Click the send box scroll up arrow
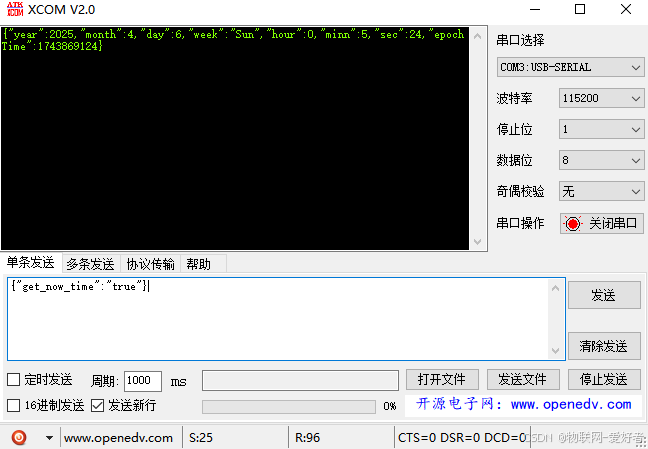 [x=555, y=288]
